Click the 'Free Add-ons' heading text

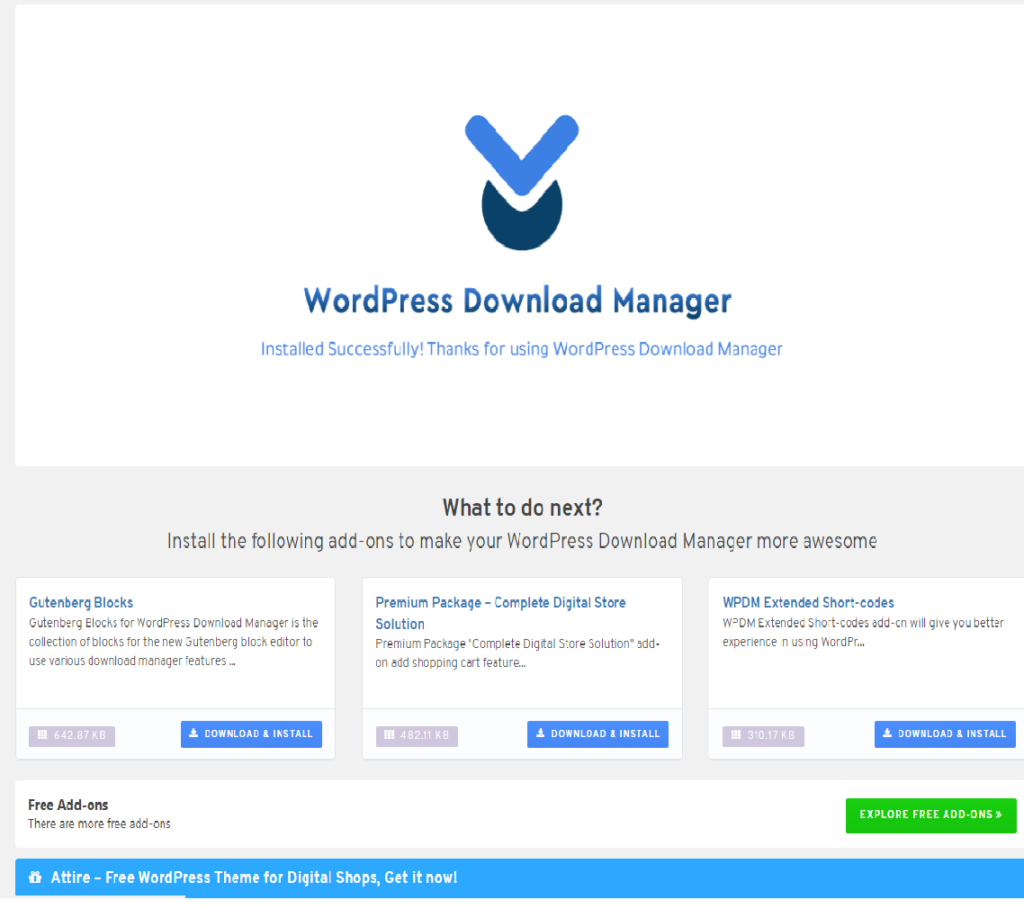tap(68, 805)
